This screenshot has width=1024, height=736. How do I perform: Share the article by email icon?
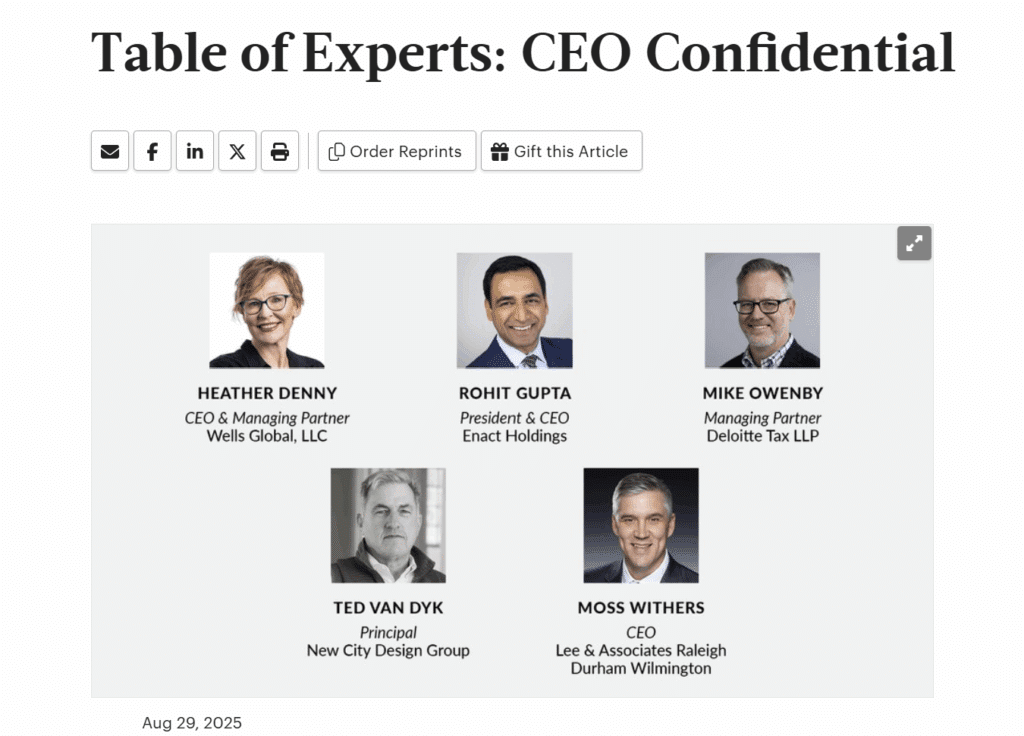[x=110, y=151]
